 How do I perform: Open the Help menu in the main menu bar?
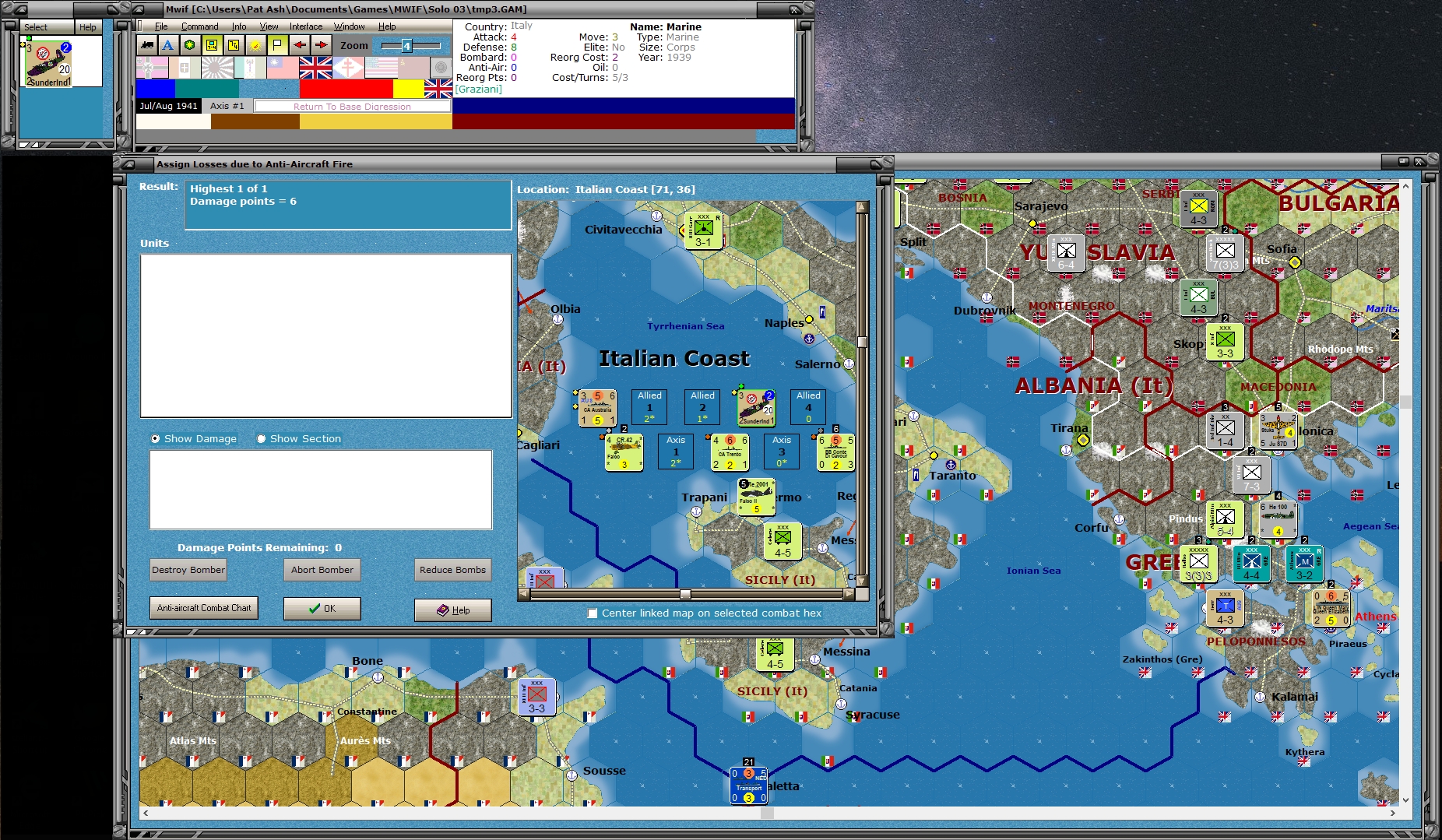pyautogui.click(x=387, y=26)
